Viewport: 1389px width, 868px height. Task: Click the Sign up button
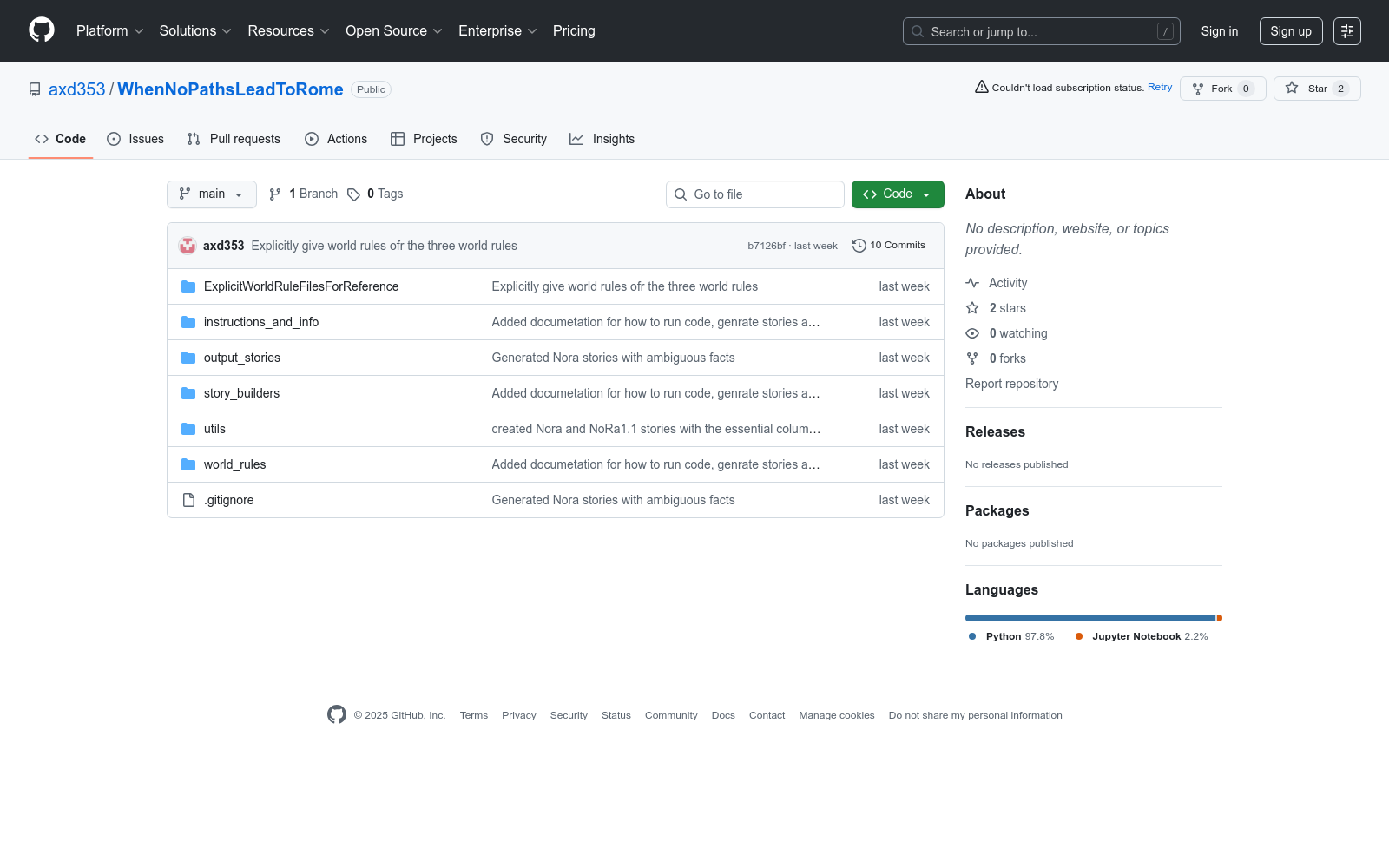(1291, 31)
